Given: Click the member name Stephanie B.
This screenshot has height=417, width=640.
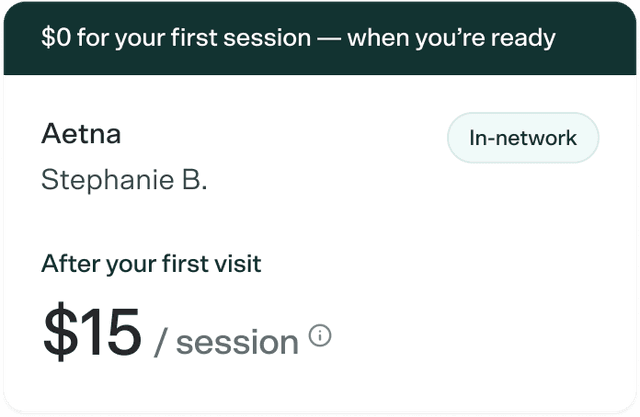Looking at the screenshot, I should pos(124,180).
